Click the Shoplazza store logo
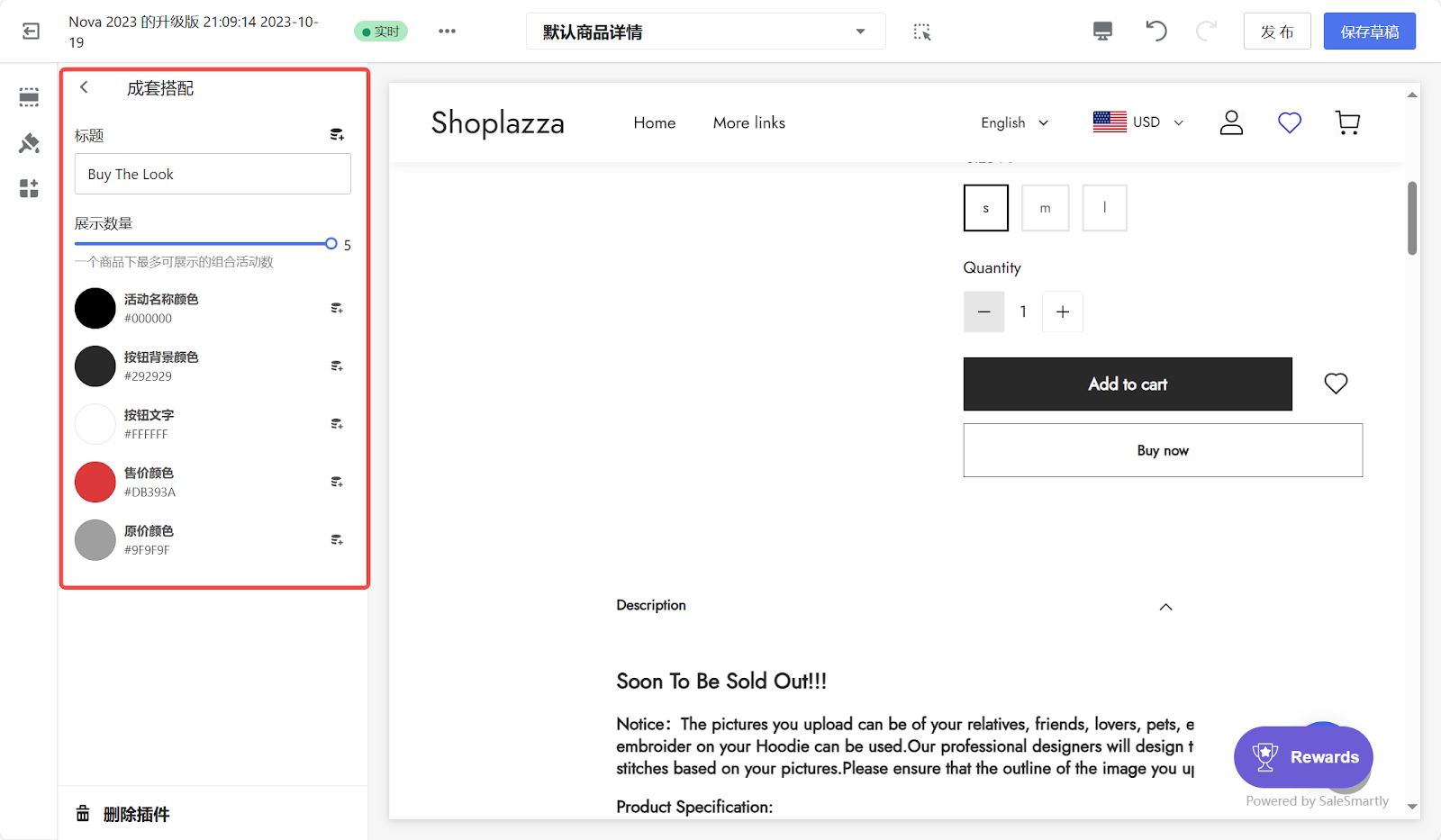 click(x=498, y=123)
